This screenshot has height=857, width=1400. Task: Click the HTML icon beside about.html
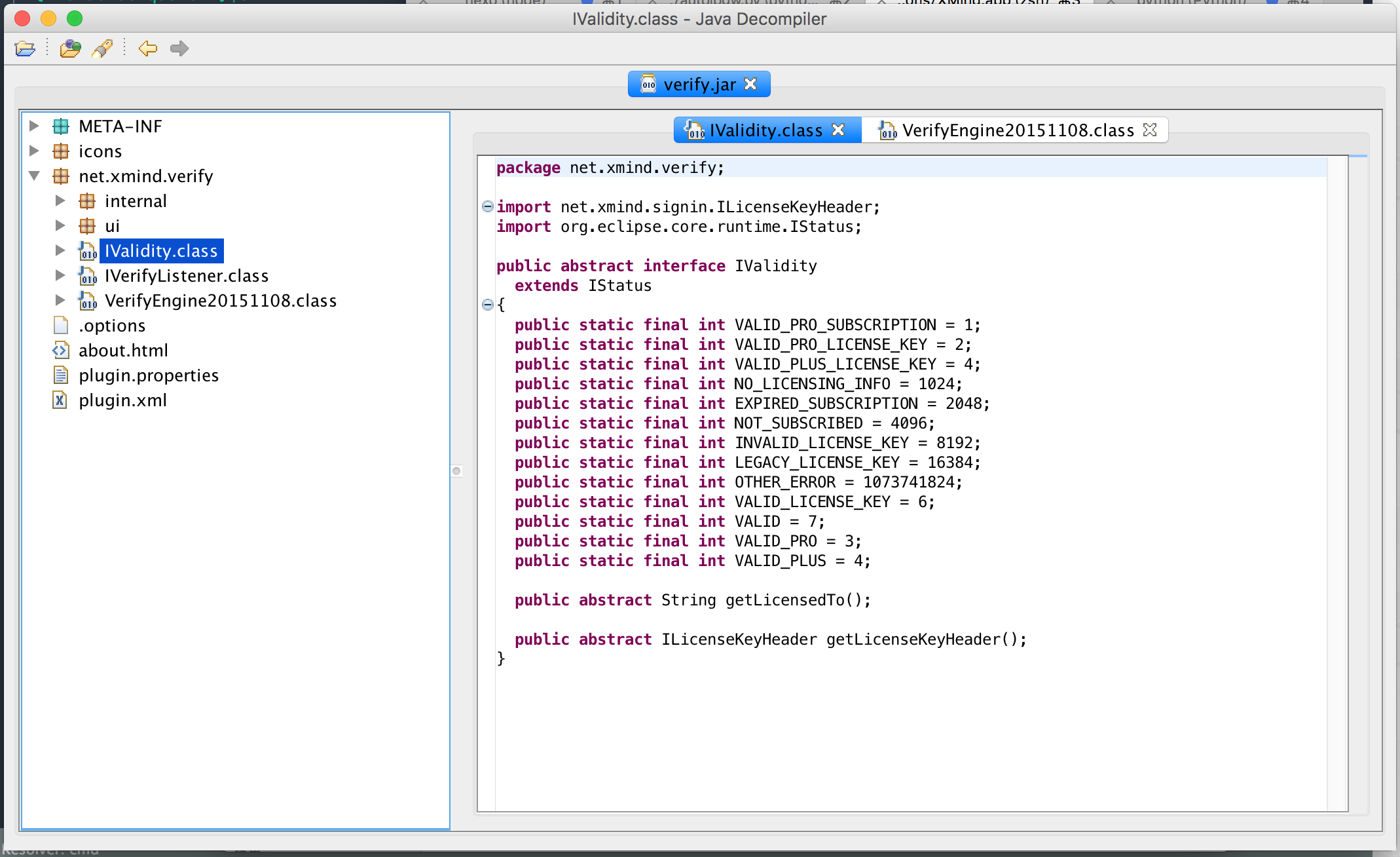click(60, 351)
